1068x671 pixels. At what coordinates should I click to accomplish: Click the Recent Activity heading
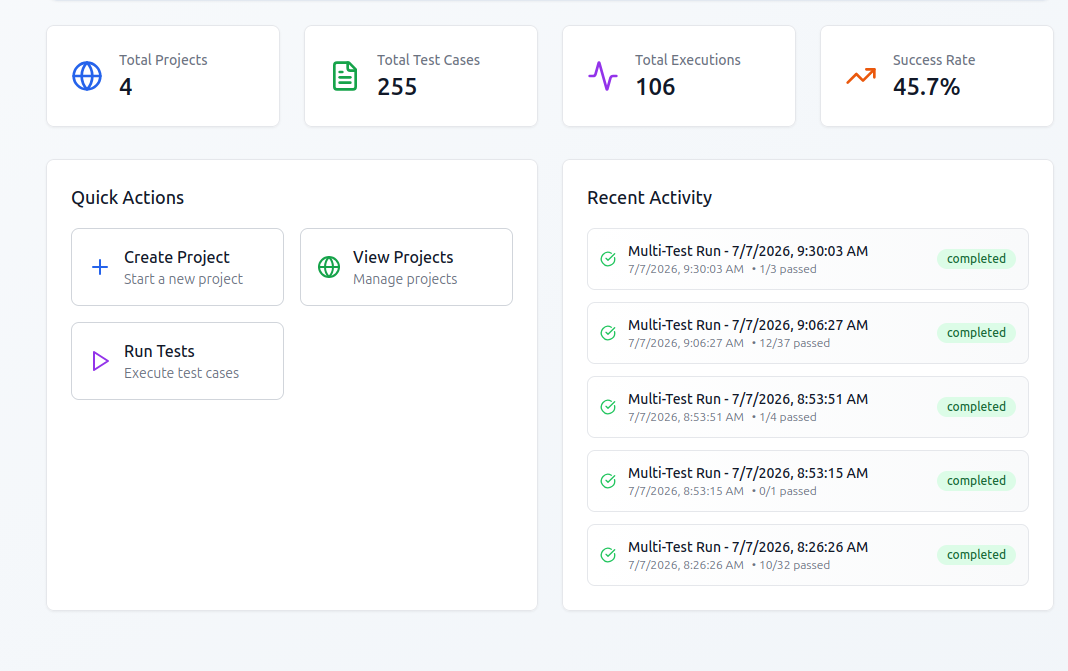click(650, 198)
